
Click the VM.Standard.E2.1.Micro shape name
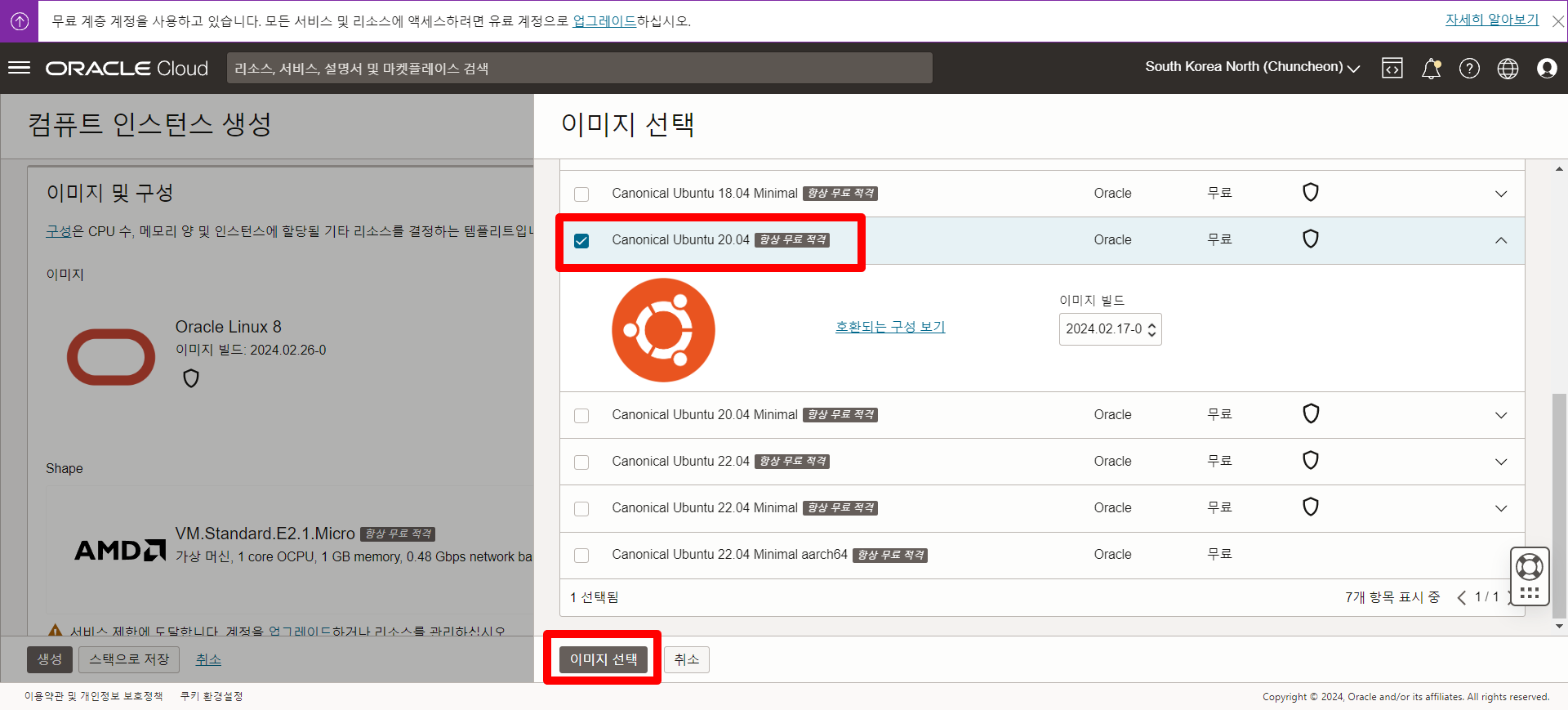(265, 534)
